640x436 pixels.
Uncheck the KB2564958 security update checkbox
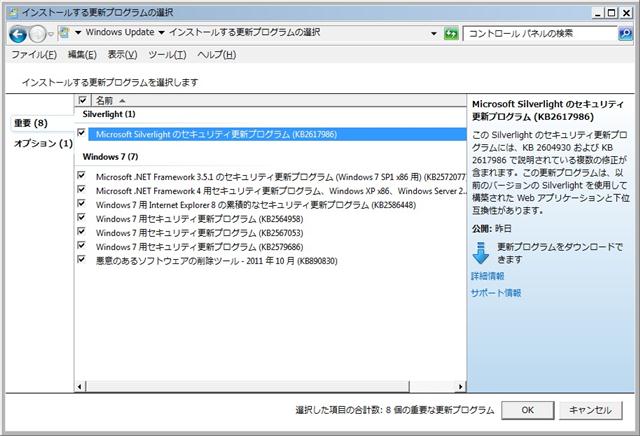coord(81,217)
